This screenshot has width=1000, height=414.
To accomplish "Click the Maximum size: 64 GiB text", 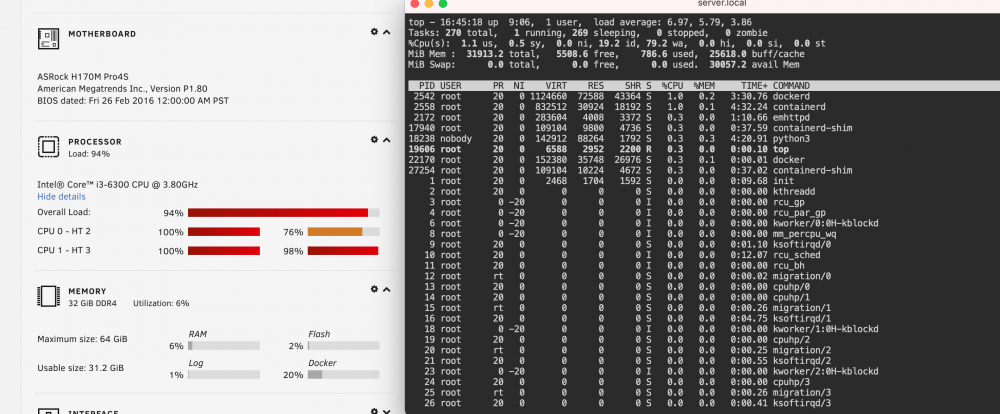I will pyautogui.click(x=82, y=339).
